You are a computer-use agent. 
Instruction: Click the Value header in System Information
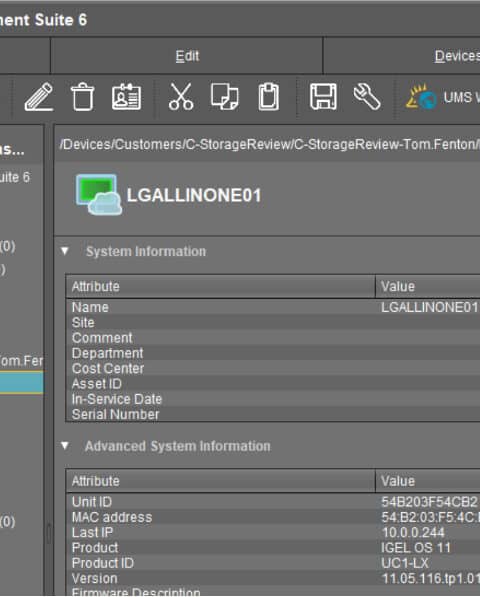click(x=428, y=286)
